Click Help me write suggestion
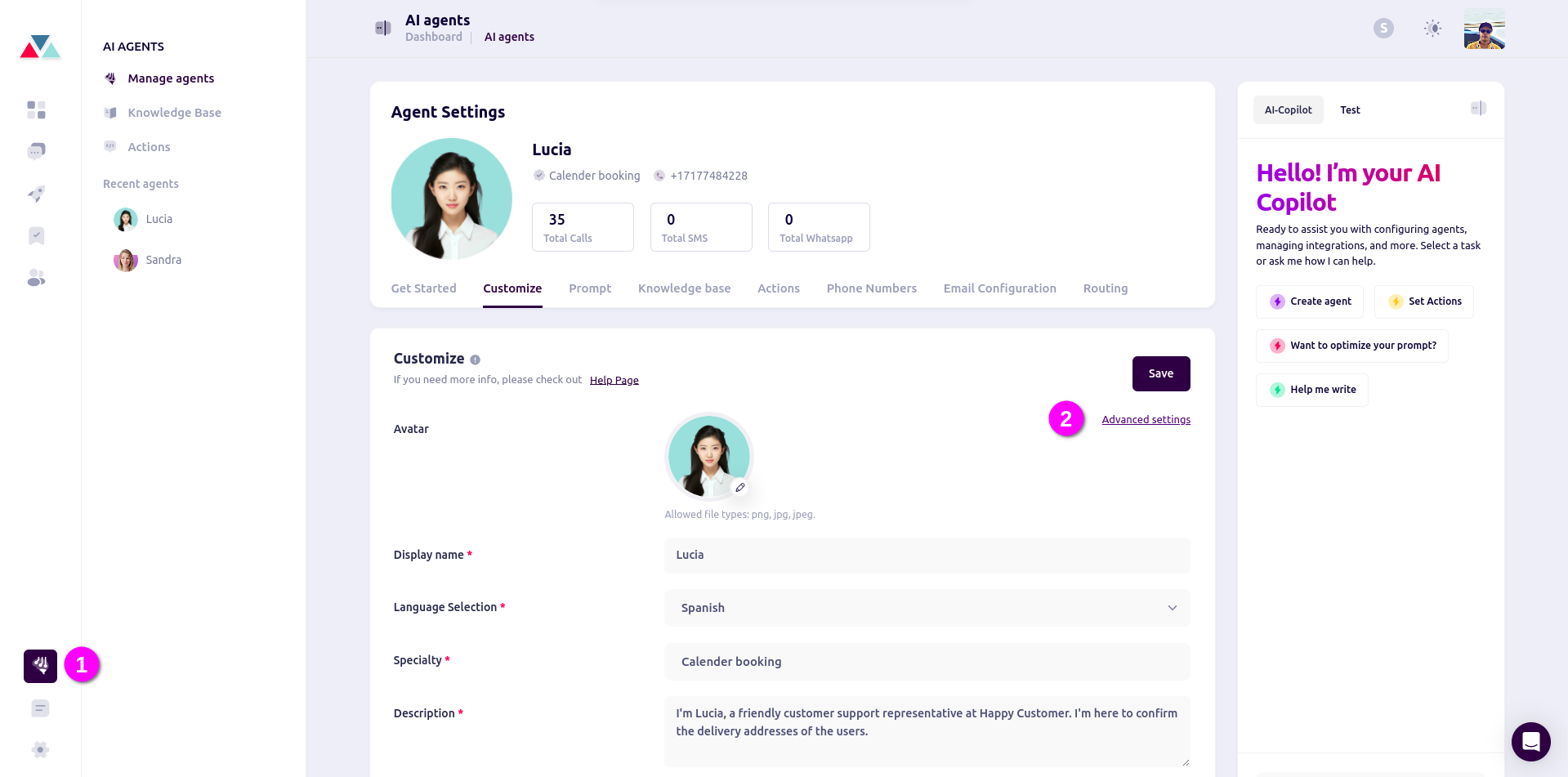 point(1311,390)
